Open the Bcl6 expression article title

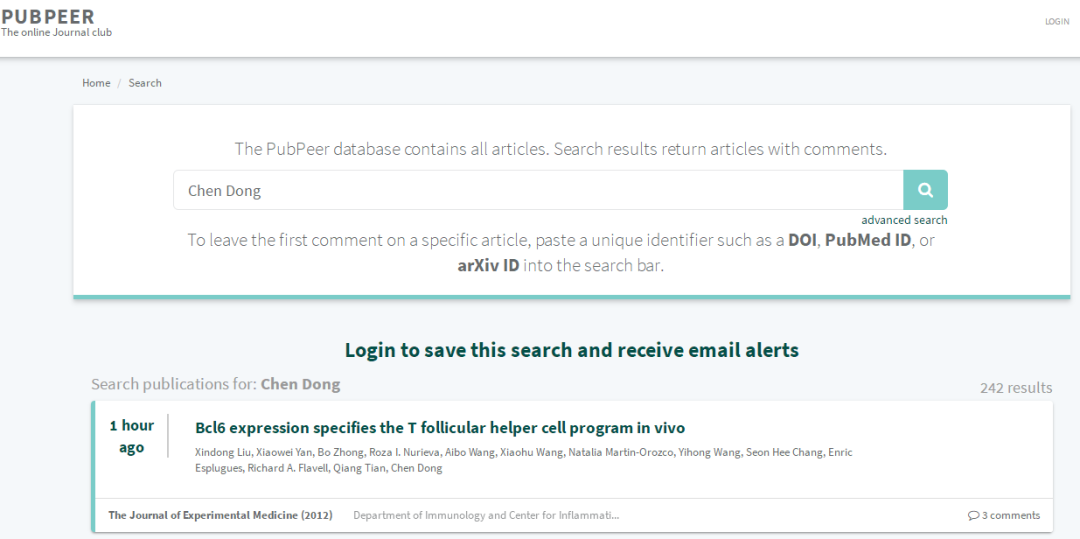coord(440,428)
